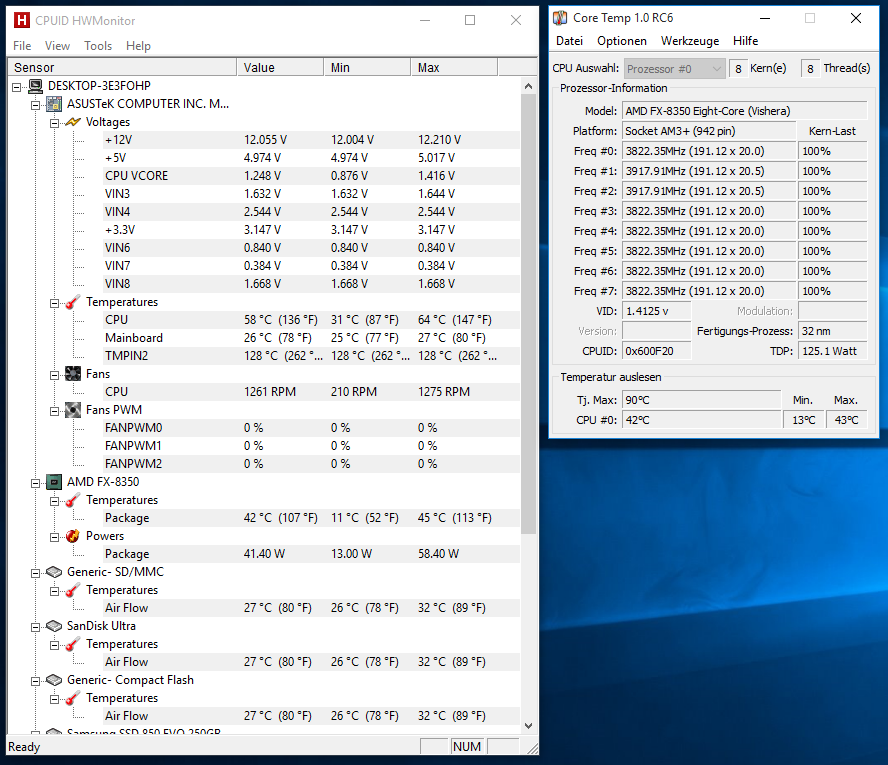Screen dimensions: 888x765
Task: Click the Core Temp title bar icon
Action: tap(560, 18)
